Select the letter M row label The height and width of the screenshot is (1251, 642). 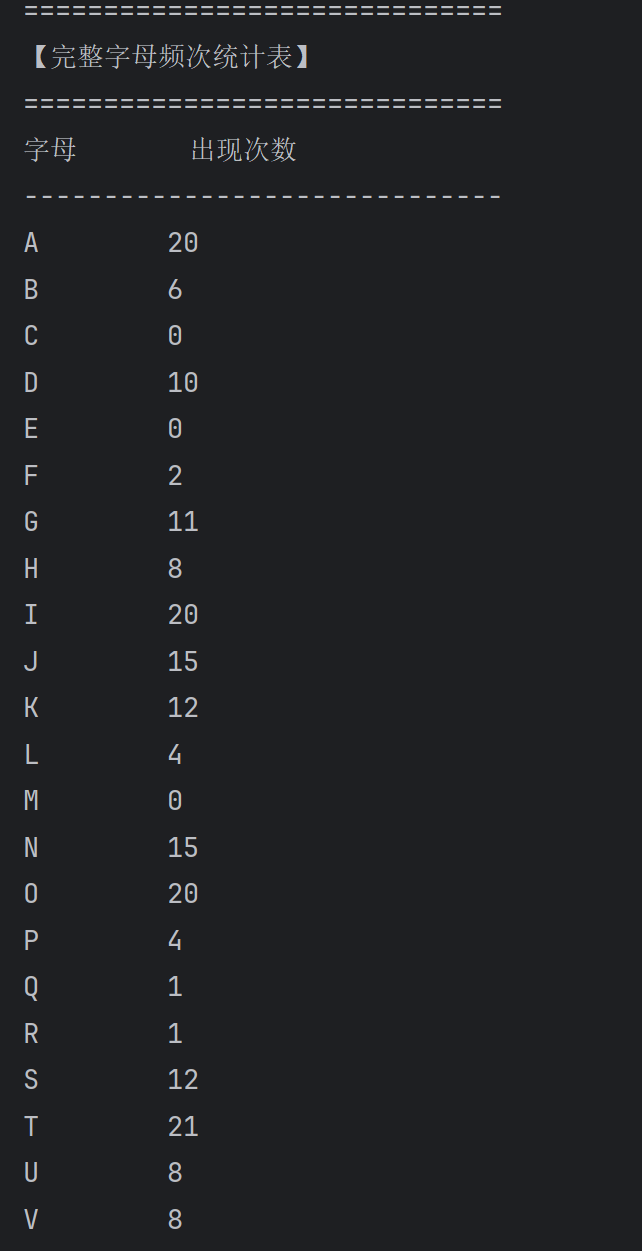click(31, 801)
